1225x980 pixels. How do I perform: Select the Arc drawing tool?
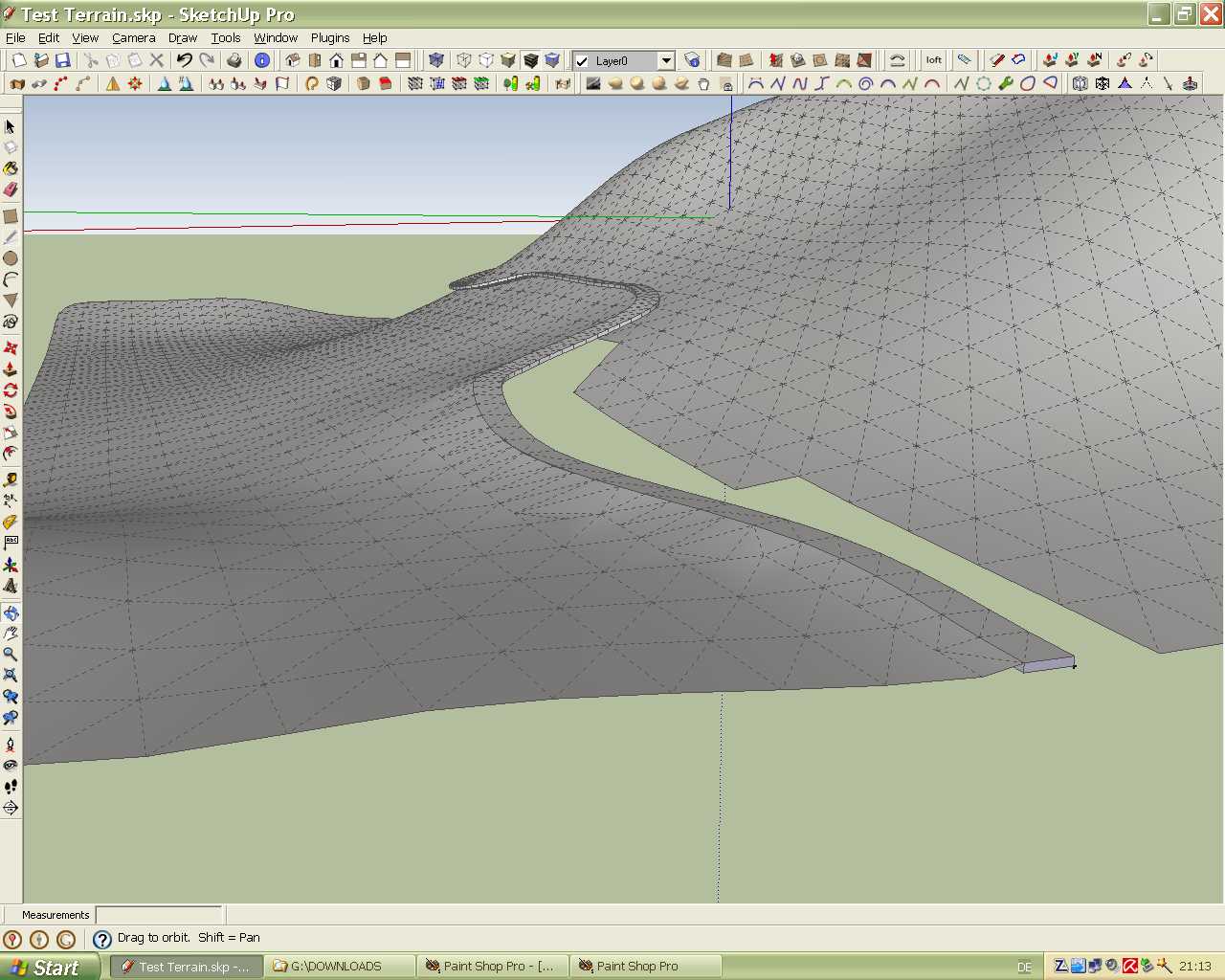11,279
